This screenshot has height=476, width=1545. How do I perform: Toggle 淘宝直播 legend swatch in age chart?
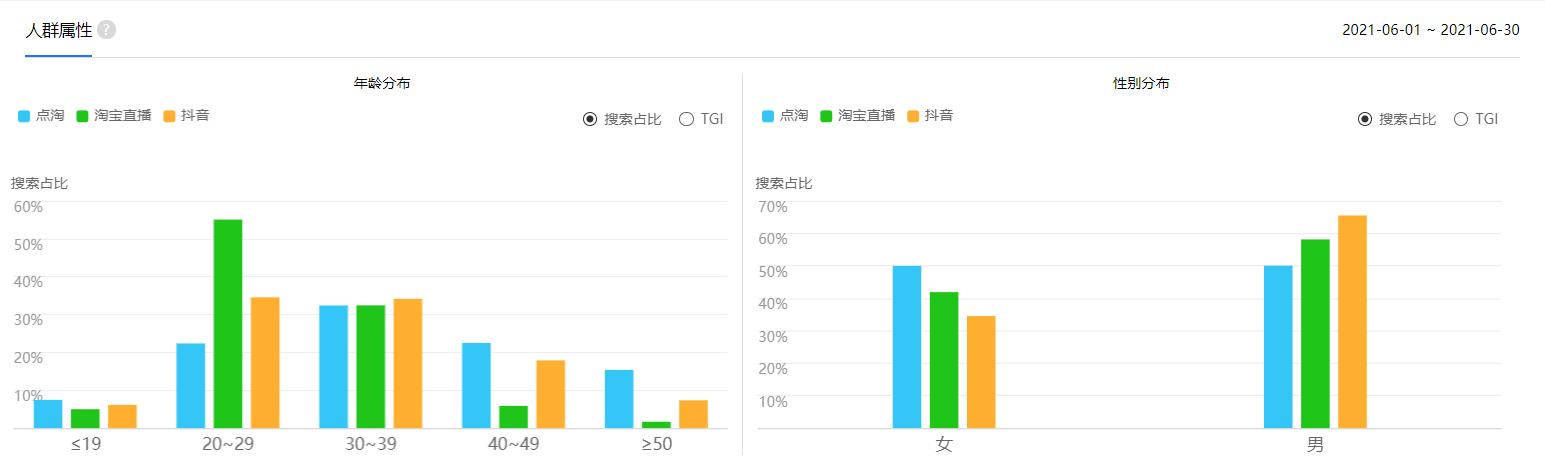83,116
